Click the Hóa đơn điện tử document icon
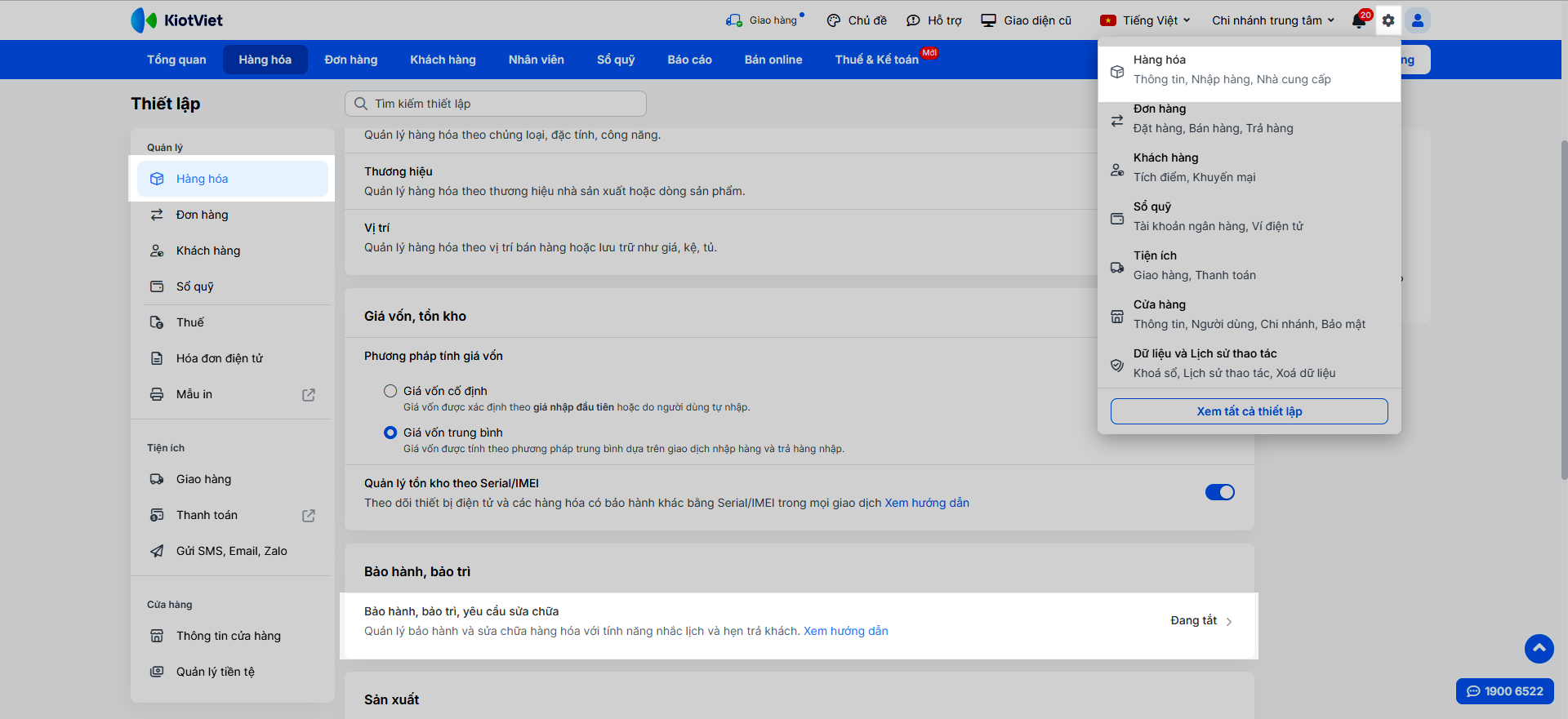This screenshot has height=719, width=1568. click(157, 358)
